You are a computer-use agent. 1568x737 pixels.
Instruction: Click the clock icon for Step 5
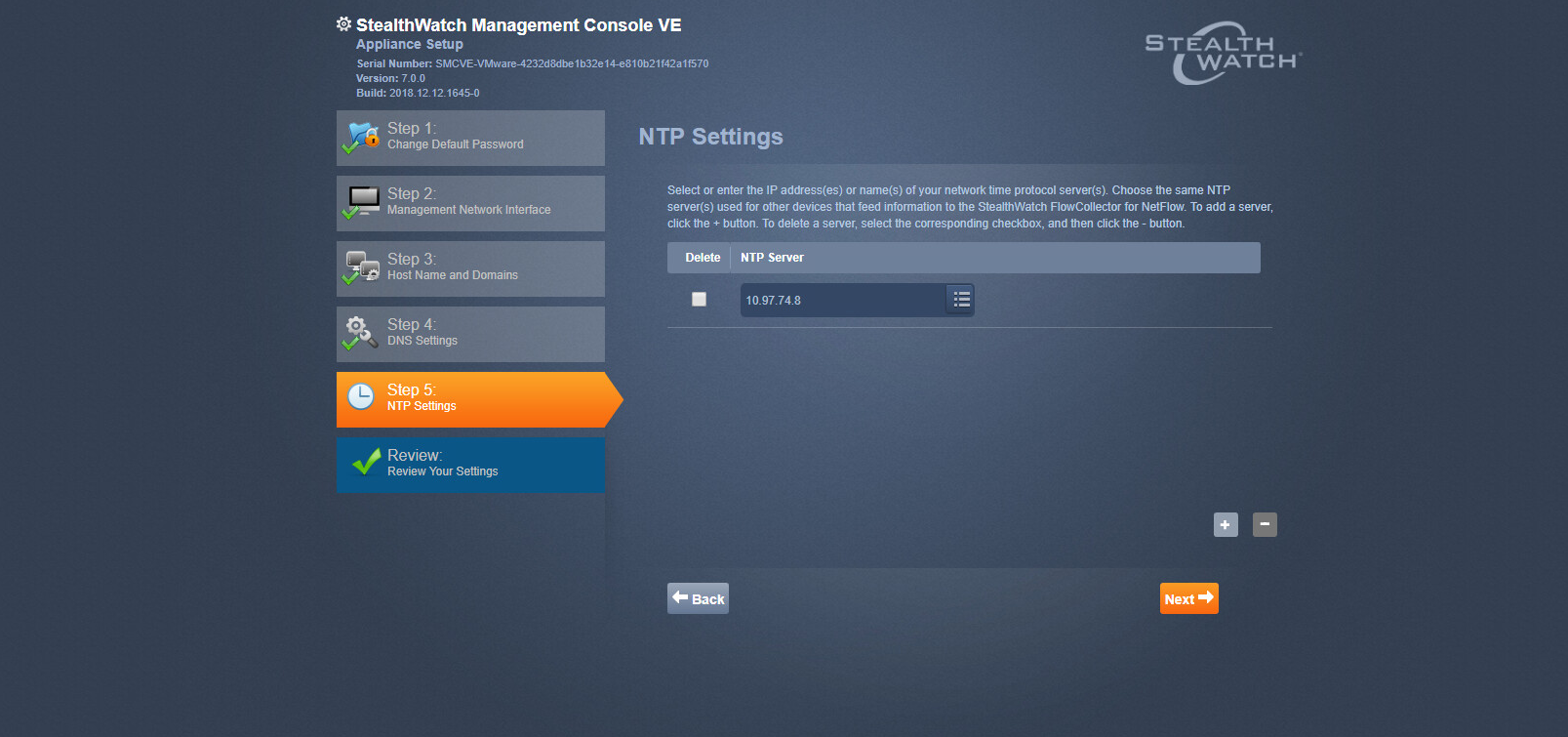tap(361, 396)
